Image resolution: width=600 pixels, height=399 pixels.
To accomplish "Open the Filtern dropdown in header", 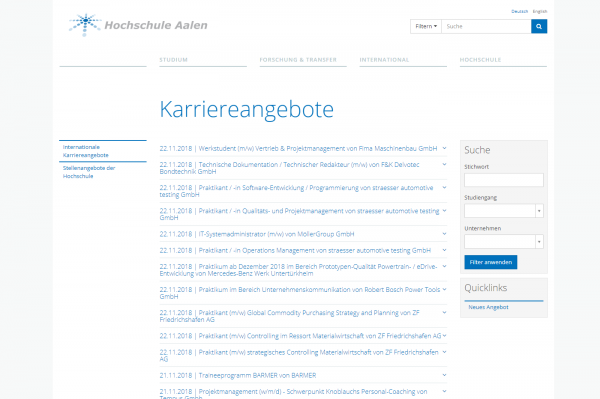I will coord(426,26).
